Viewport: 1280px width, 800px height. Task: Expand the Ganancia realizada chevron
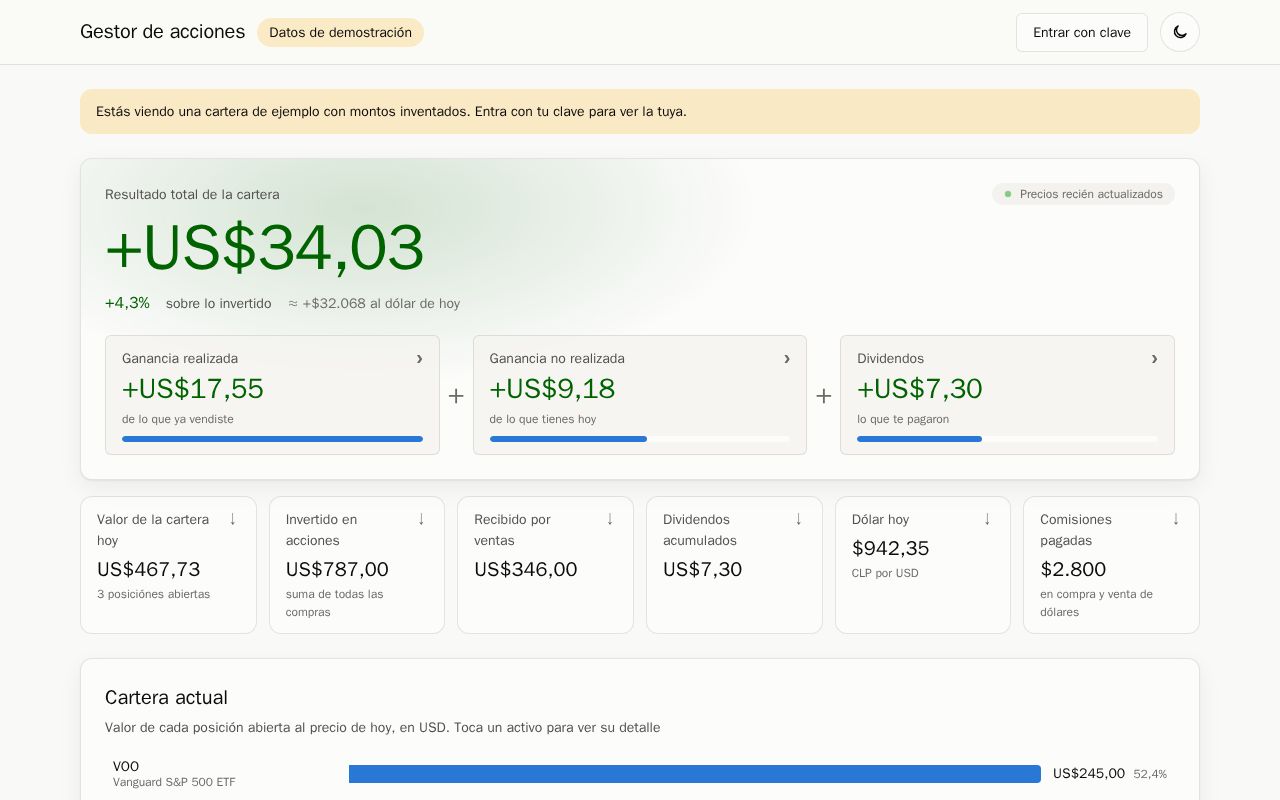pyautogui.click(x=419, y=359)
